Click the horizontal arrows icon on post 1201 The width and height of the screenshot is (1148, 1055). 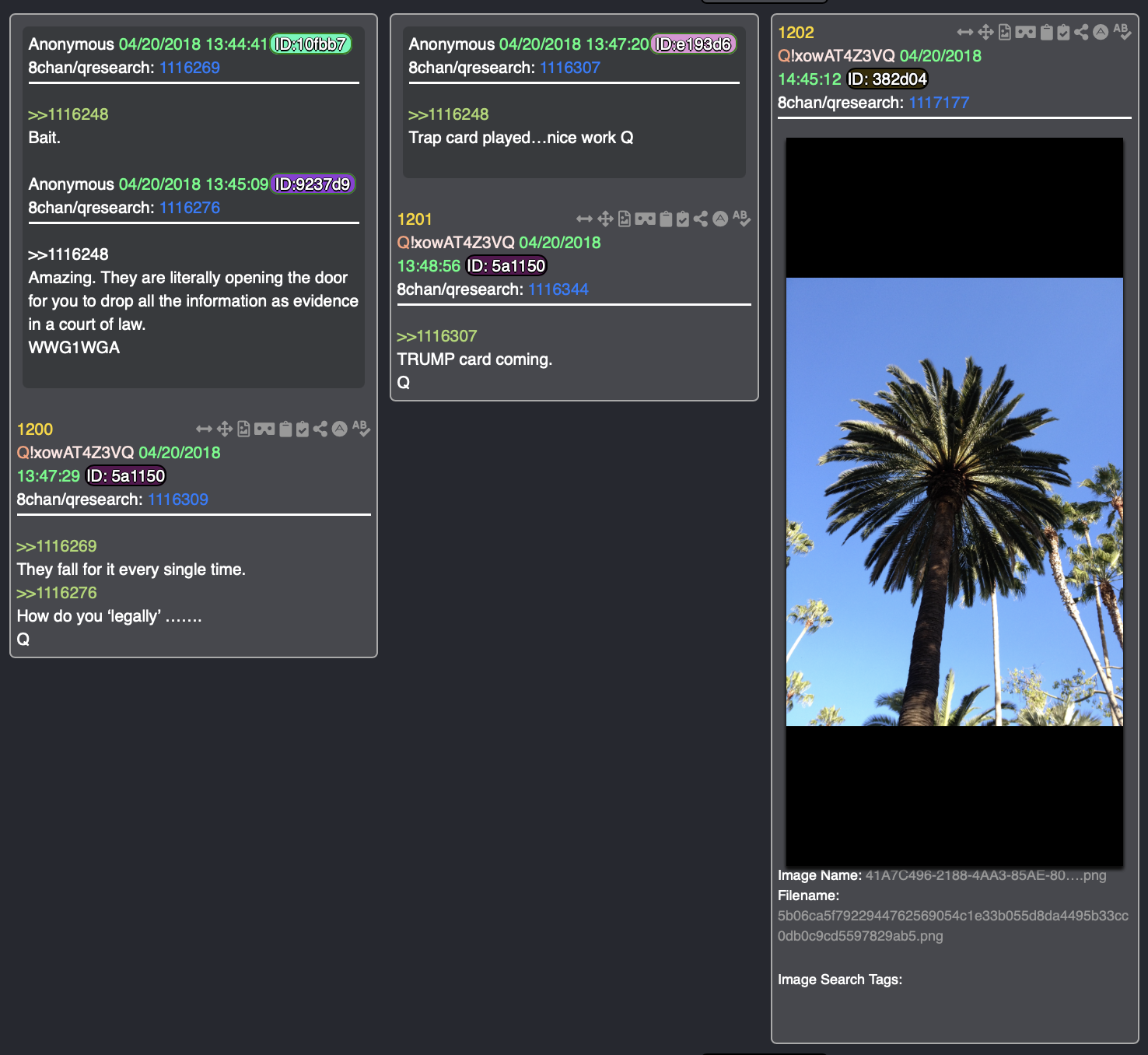[x=585, y=219]
